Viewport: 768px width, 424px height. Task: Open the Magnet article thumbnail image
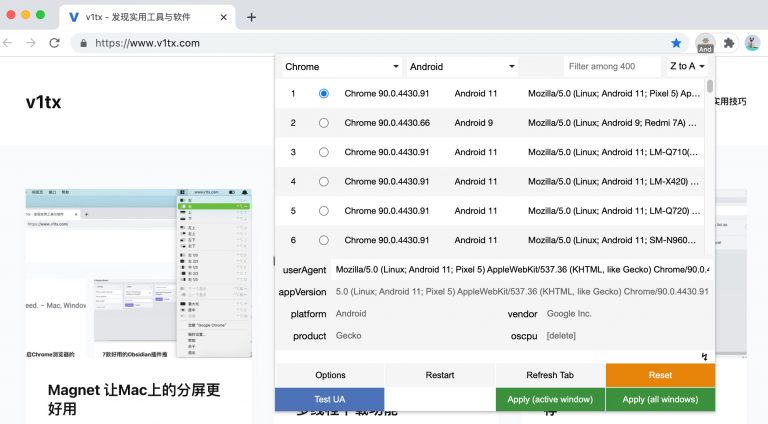click(139, 273)
